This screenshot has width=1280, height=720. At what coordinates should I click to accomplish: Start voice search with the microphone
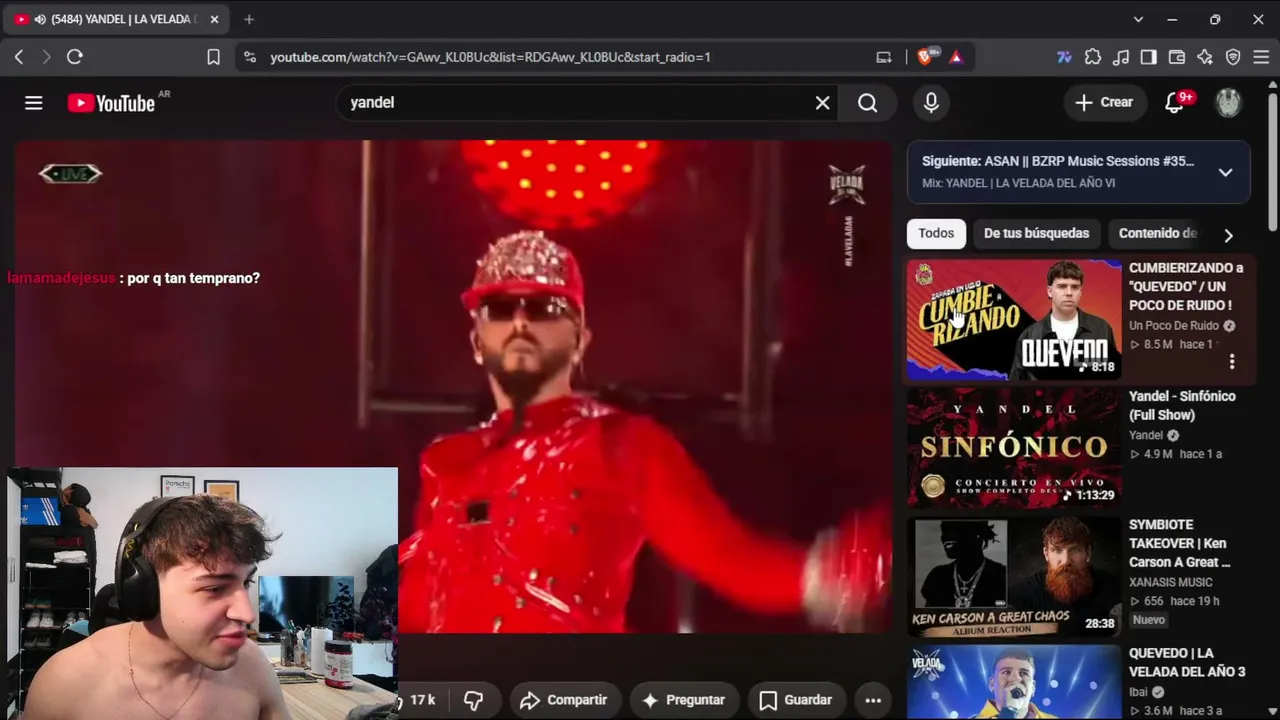pos(931,103)
